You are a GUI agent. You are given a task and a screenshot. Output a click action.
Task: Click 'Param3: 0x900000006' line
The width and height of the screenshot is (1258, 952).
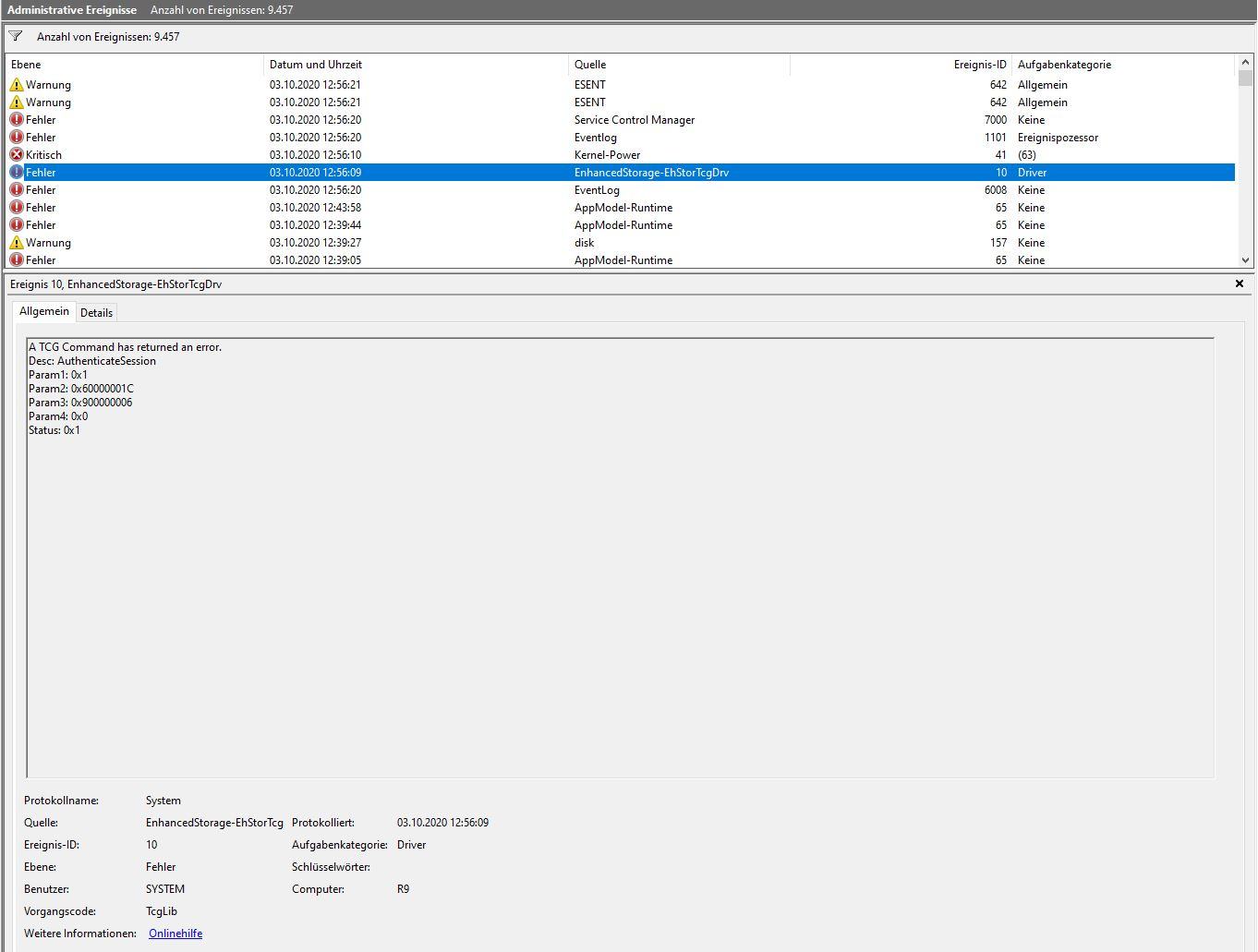pyautogui.click(x=80, y=403)
